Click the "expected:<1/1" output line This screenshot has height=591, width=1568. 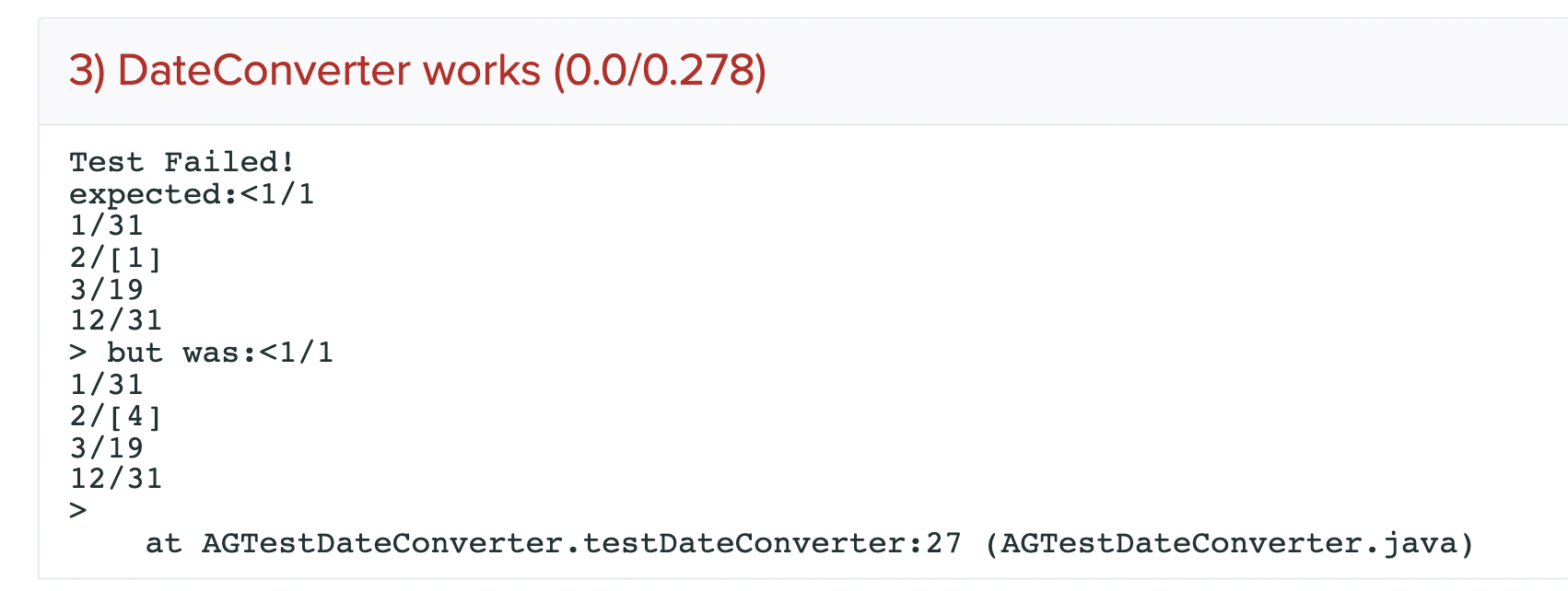192,194
